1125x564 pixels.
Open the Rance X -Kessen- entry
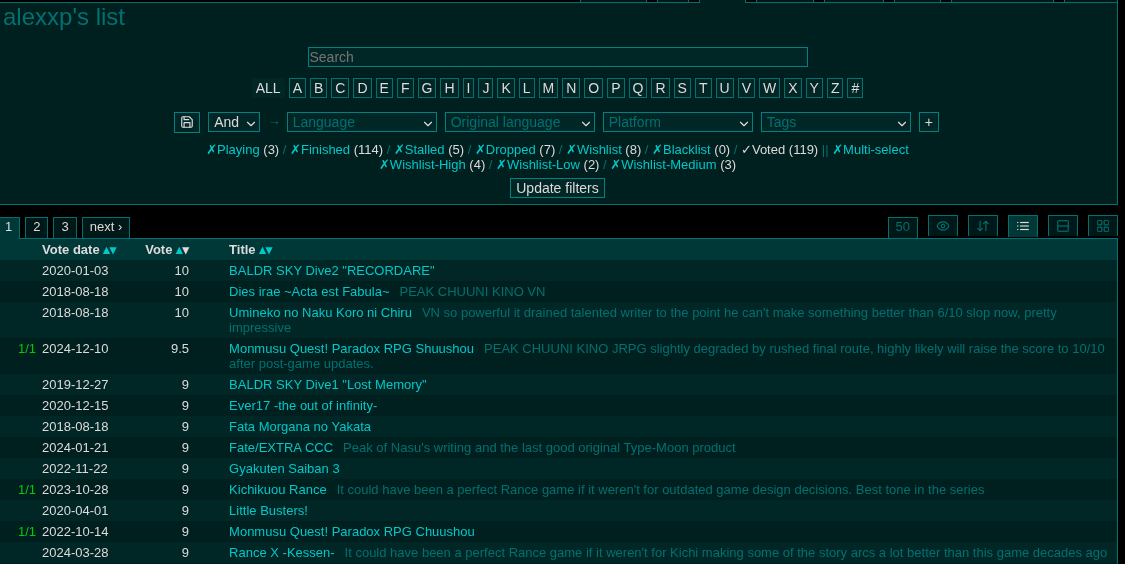pyautogui.click(x=281, y=553)
